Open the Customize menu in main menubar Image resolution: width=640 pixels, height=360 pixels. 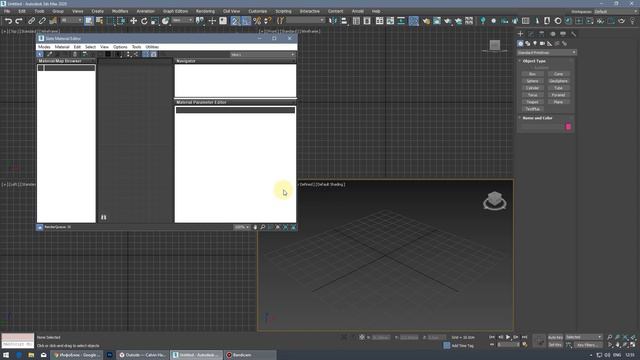(258, 11)
